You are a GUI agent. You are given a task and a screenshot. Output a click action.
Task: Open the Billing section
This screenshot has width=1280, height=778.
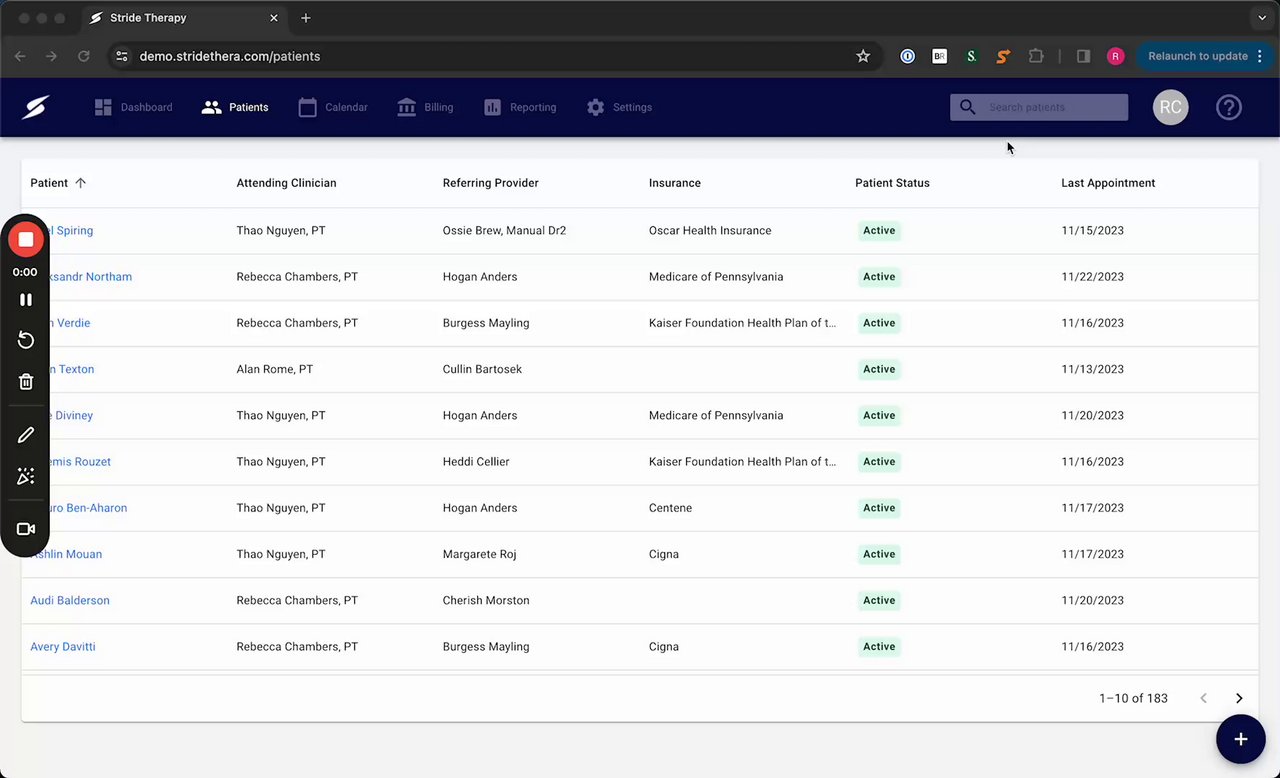point(425,107)
